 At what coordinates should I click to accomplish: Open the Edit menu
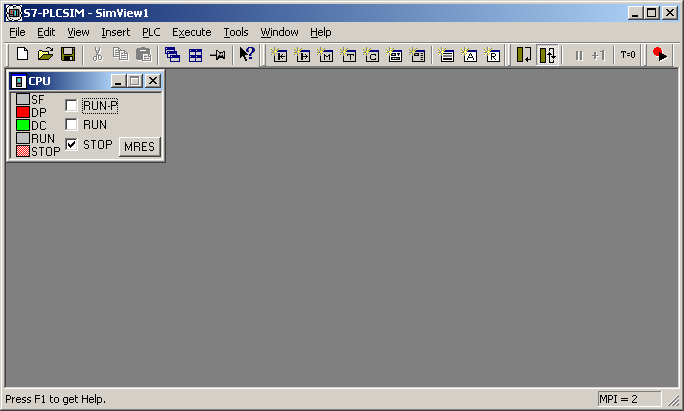tap(46, 32)
